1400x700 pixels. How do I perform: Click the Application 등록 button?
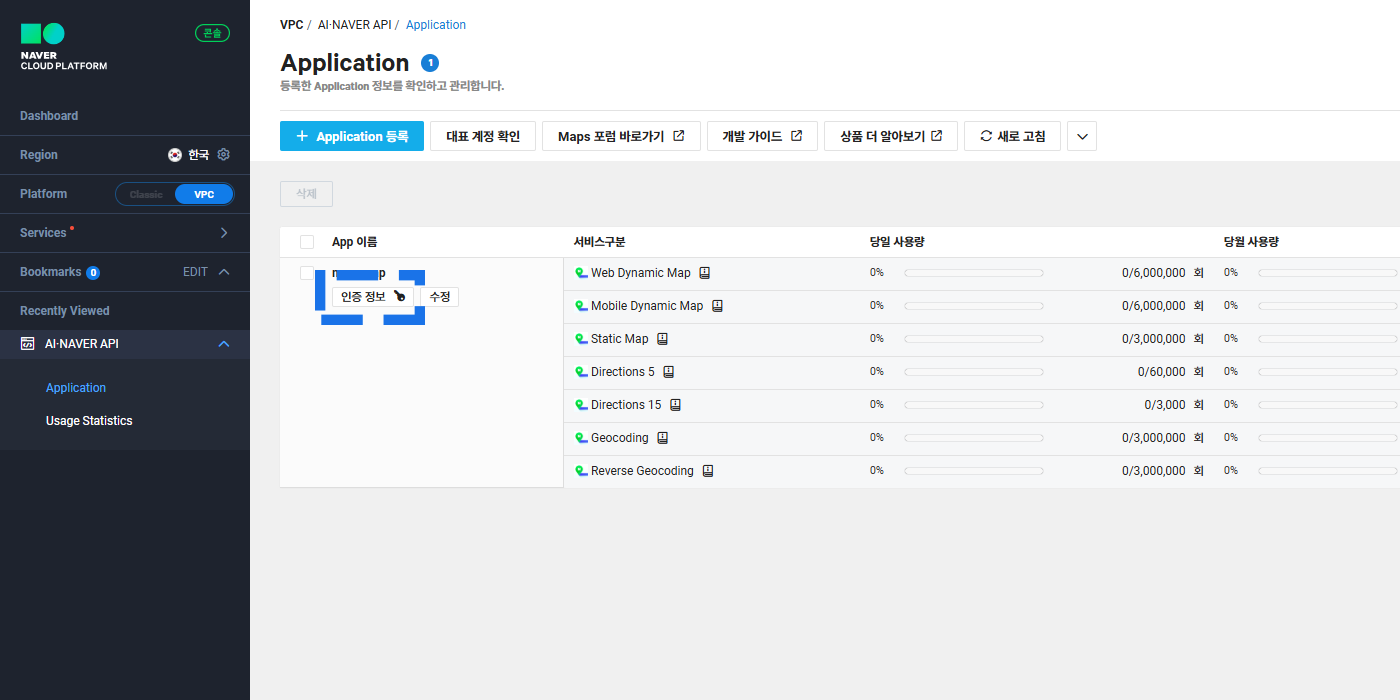352,136
